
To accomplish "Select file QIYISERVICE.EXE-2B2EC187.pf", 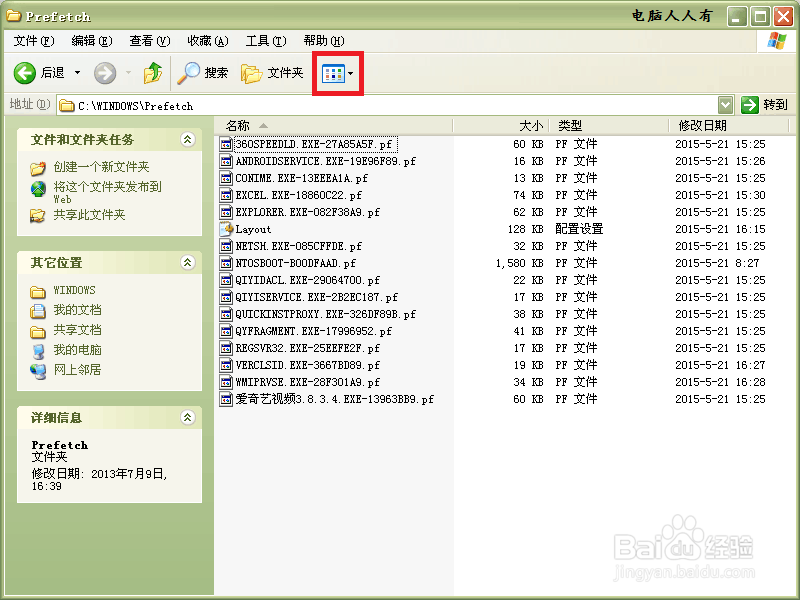I will pyautogui.click(x=317, y=297).
